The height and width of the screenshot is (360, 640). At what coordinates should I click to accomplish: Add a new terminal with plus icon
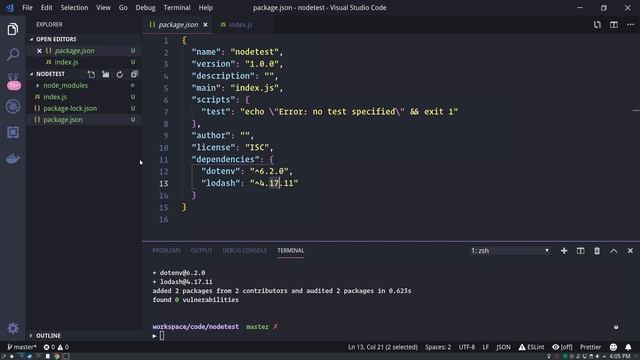click(564, 251)
